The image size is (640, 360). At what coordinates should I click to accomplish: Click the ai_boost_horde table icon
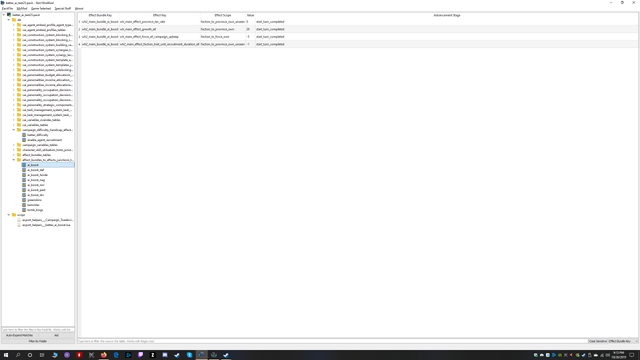pos(24,175)
